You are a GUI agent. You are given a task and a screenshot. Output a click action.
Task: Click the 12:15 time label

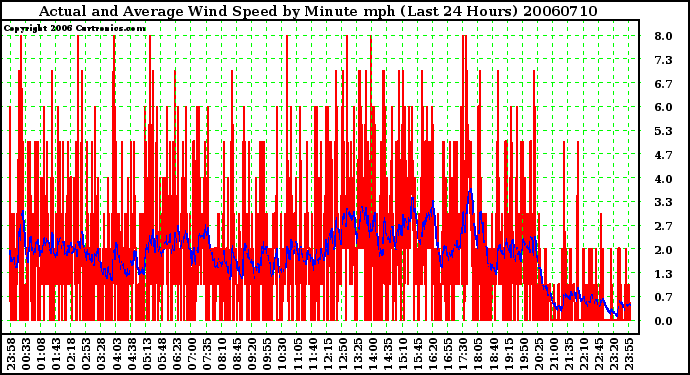[327, 354]
